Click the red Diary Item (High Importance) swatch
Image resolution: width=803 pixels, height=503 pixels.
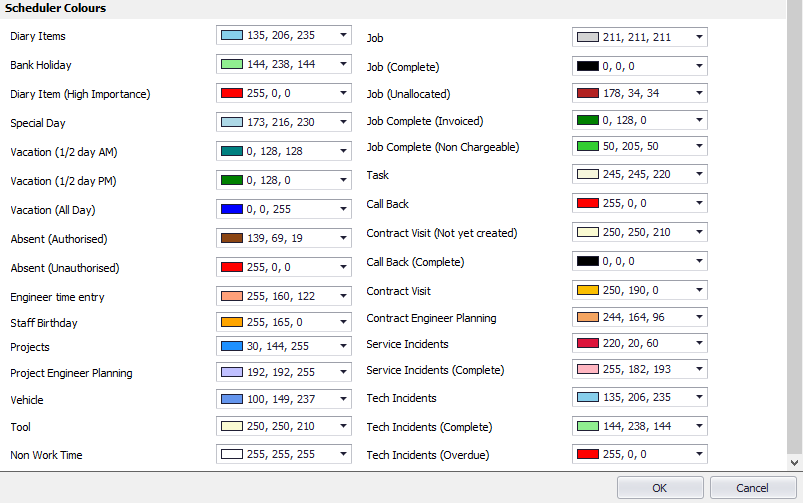231,94
